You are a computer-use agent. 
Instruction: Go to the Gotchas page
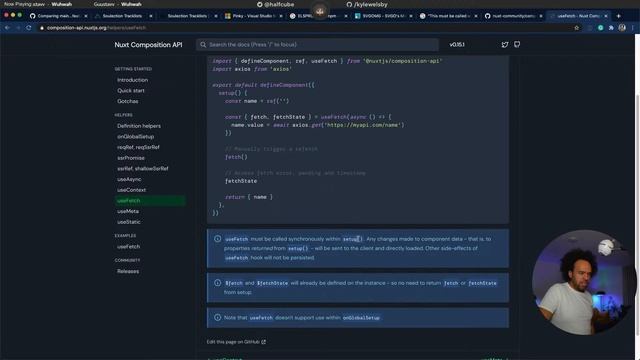click(127, 101)
